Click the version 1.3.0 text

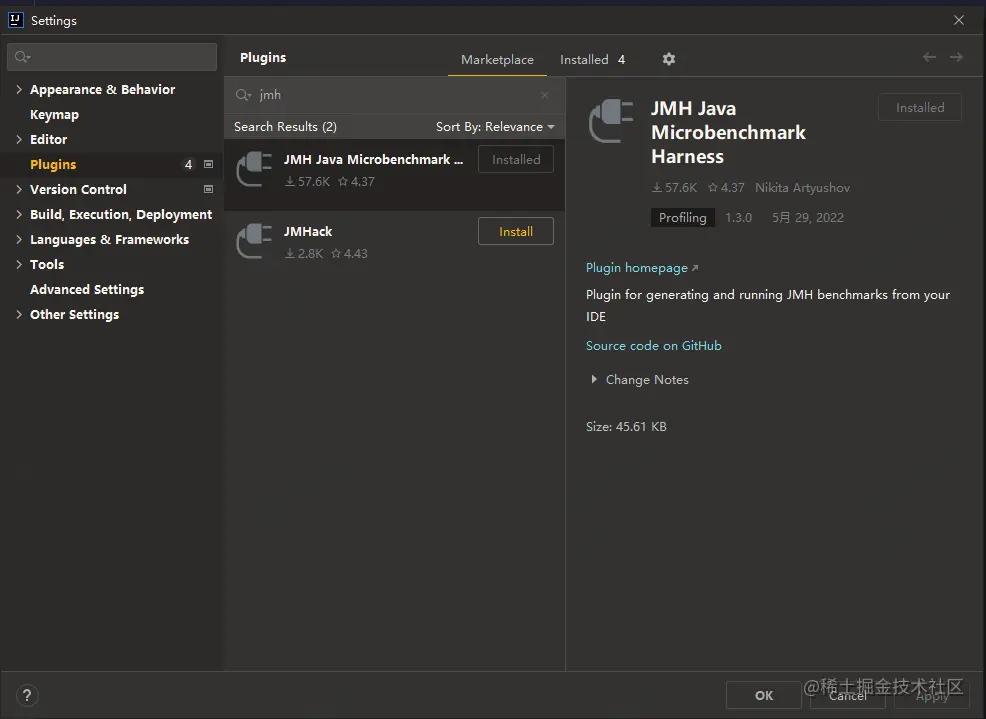pyautogui.click(x=738, y=218)
